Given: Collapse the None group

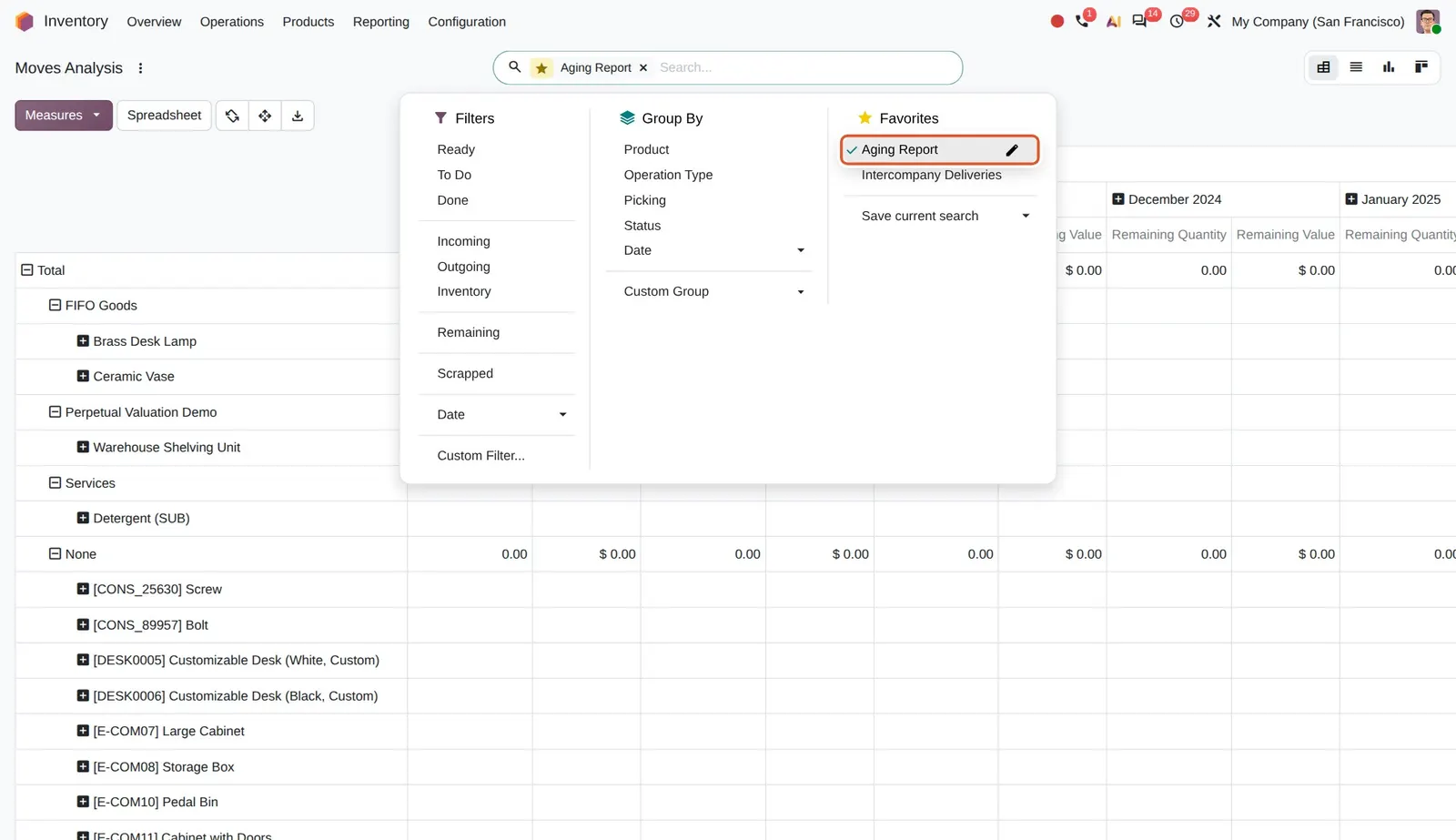Looking at the screenshot, I should (x=55, y=554).
